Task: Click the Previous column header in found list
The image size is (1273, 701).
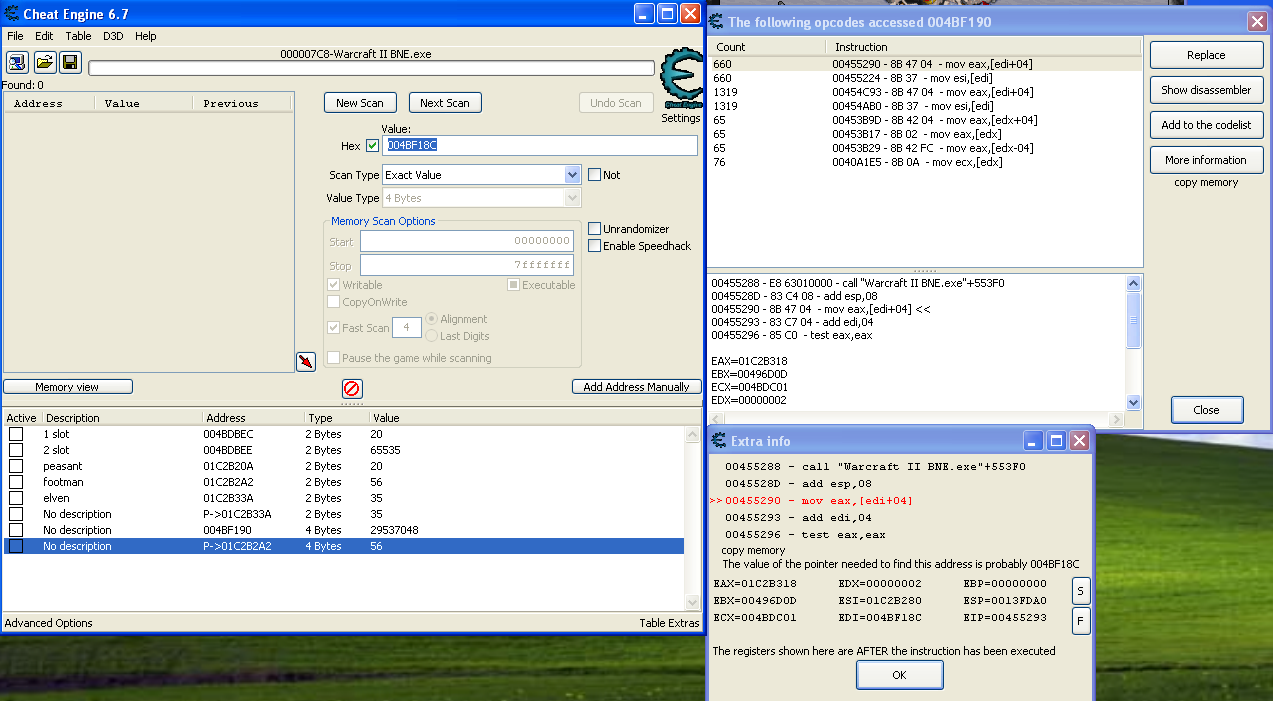Action: [240, 103]
